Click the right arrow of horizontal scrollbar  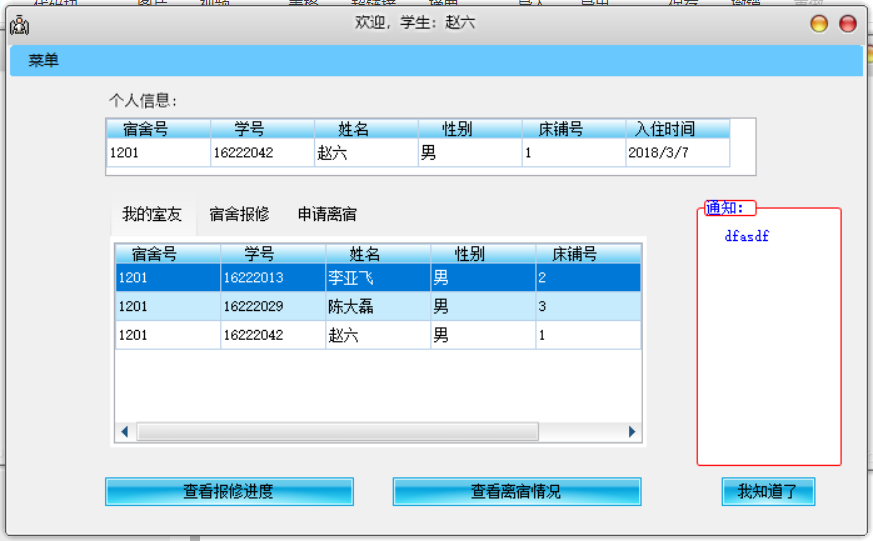point(632,432)
